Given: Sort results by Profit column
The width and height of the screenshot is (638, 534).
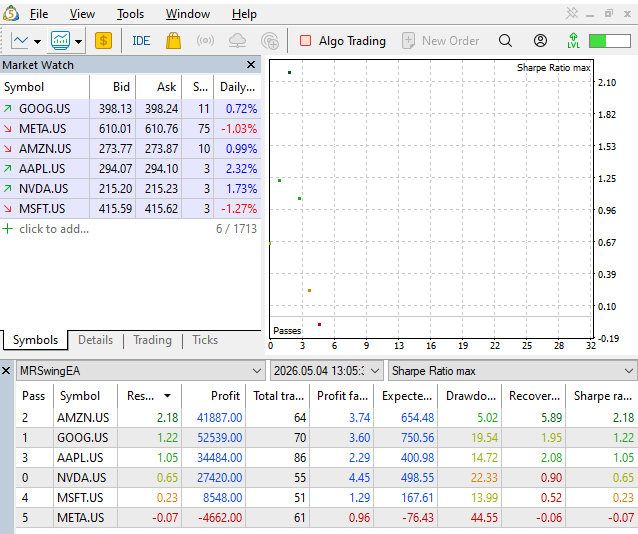Looking at the screenshot, I should pos(214,396).
